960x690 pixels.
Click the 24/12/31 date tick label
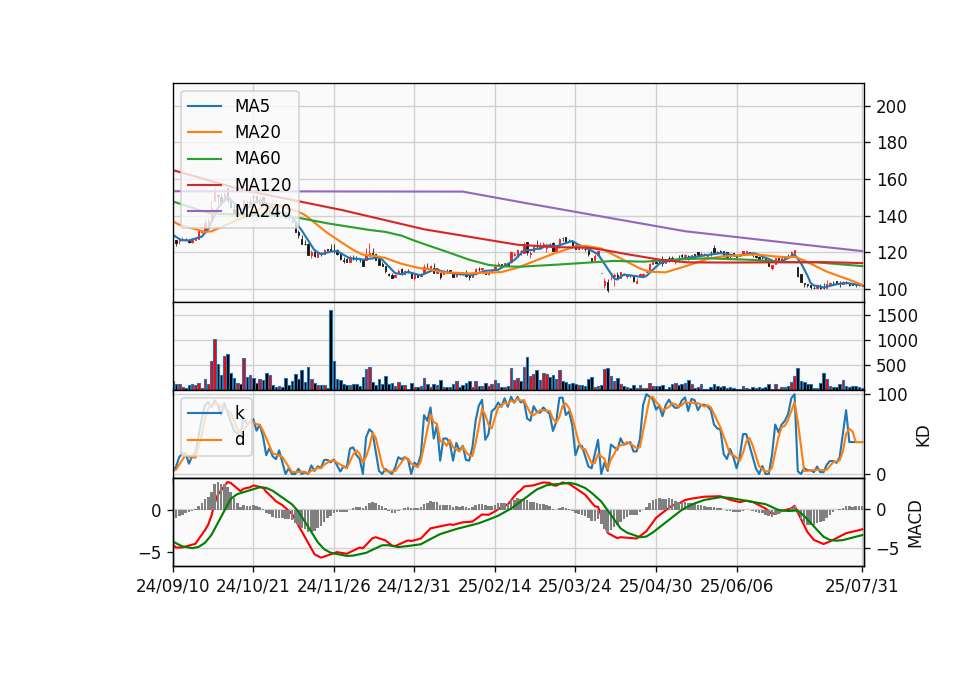(414, 586)
